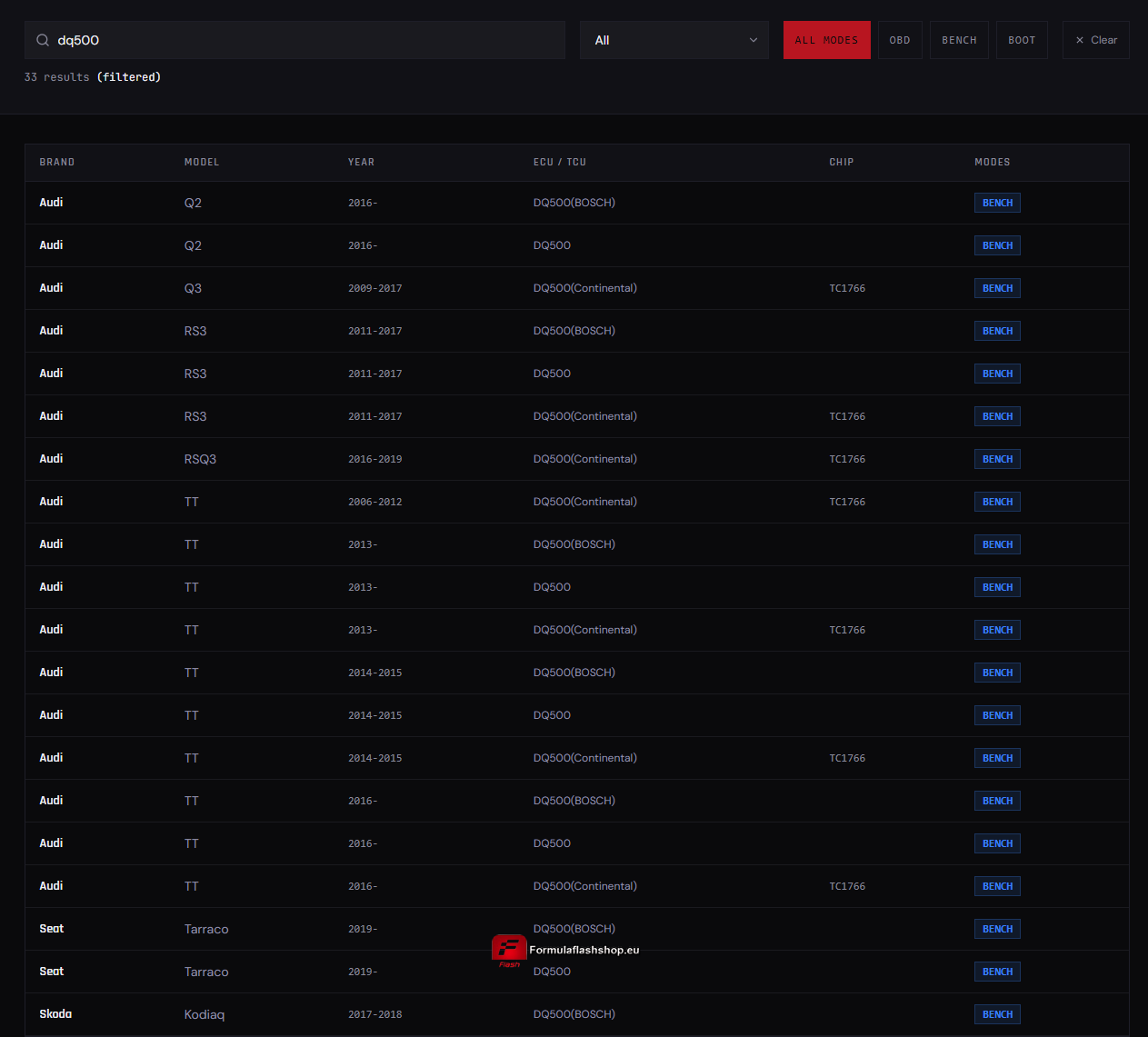Click TC1766 chip in Audi Q3 row

[x=847, y=288]
